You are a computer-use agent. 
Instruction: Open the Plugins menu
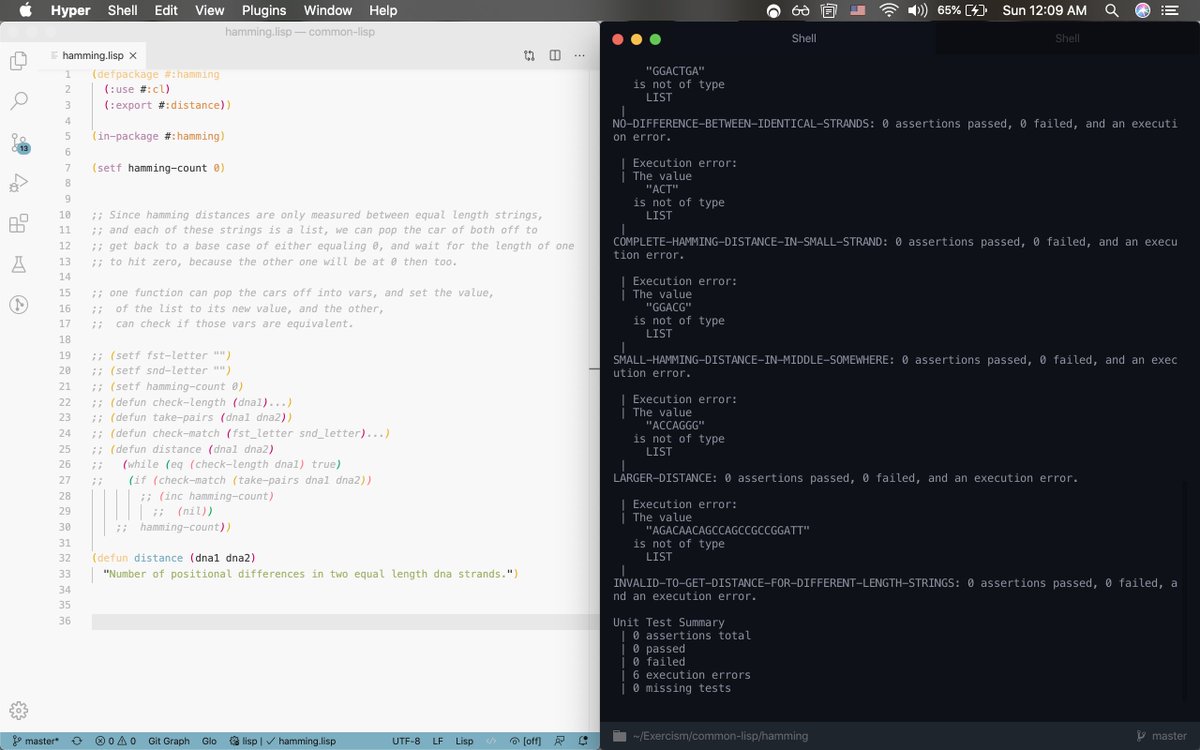[263, 10]
